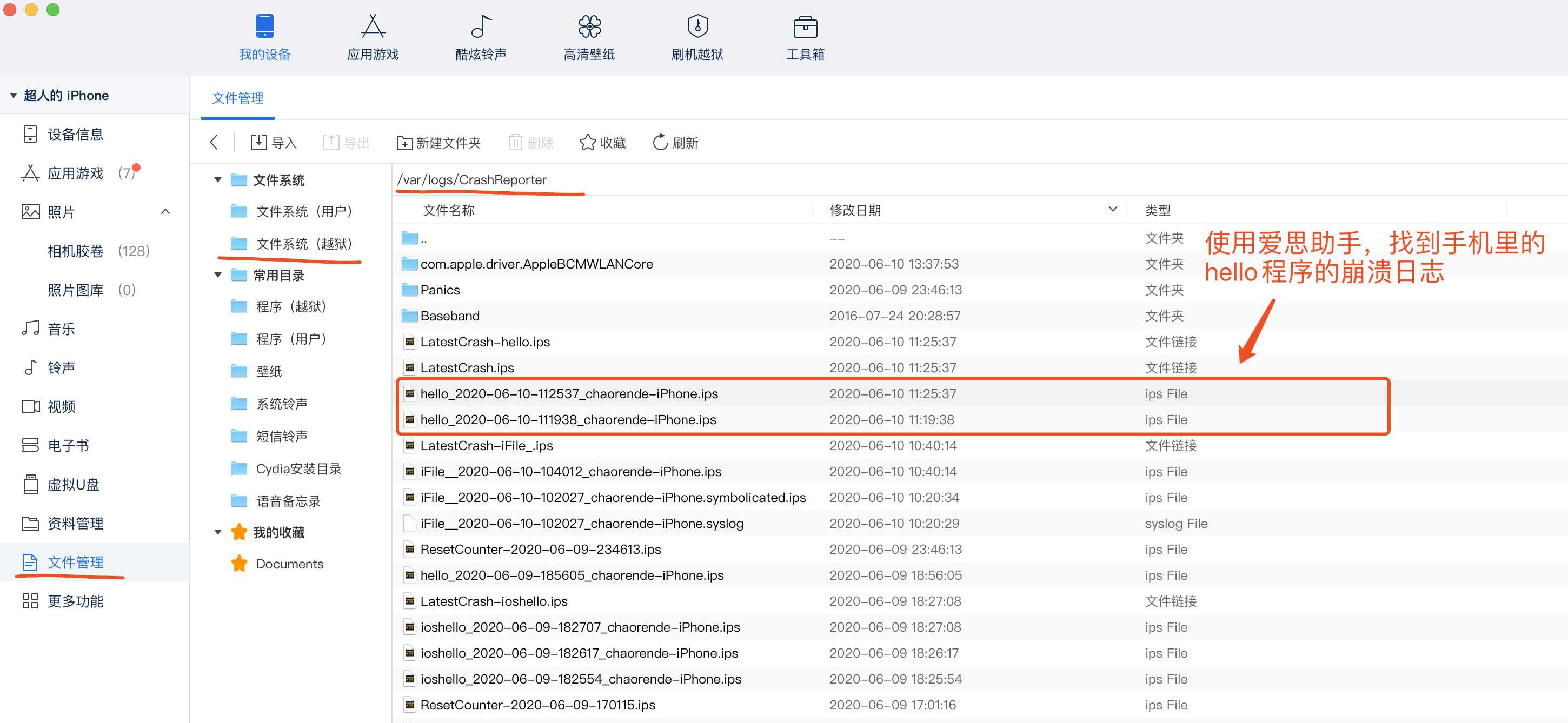Select 程序（越狱）folder
This screenshot has height=723, width=1568.
tap(279, 306)
